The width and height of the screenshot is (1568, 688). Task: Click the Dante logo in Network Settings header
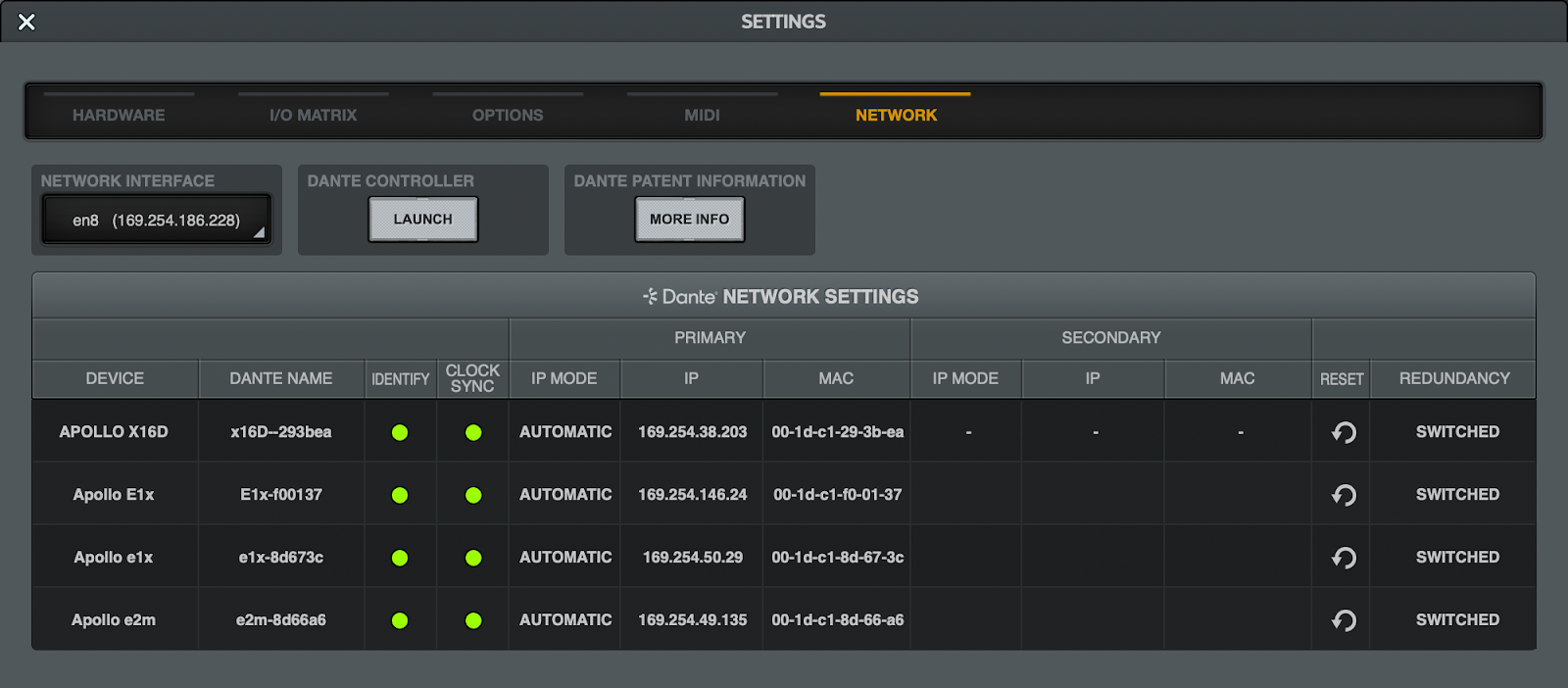pyautogui.click(x=680, y=296)
